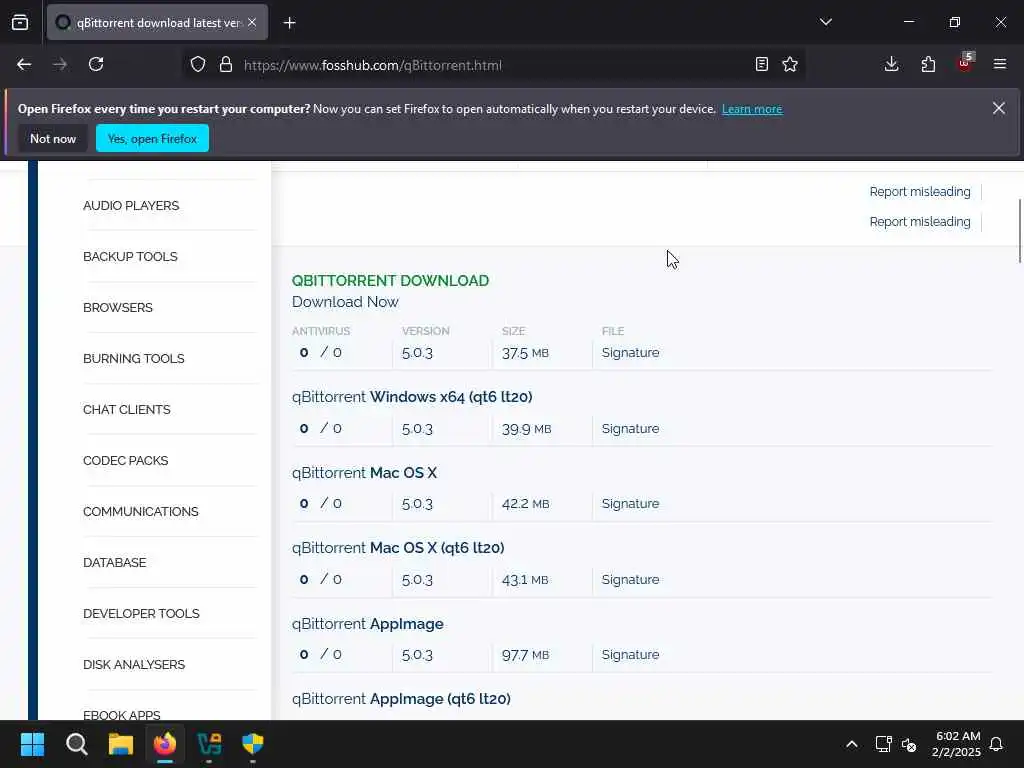Open Signature for 43.1 MB file
The height and width of the screenshot is (768, 1024).
630,579
